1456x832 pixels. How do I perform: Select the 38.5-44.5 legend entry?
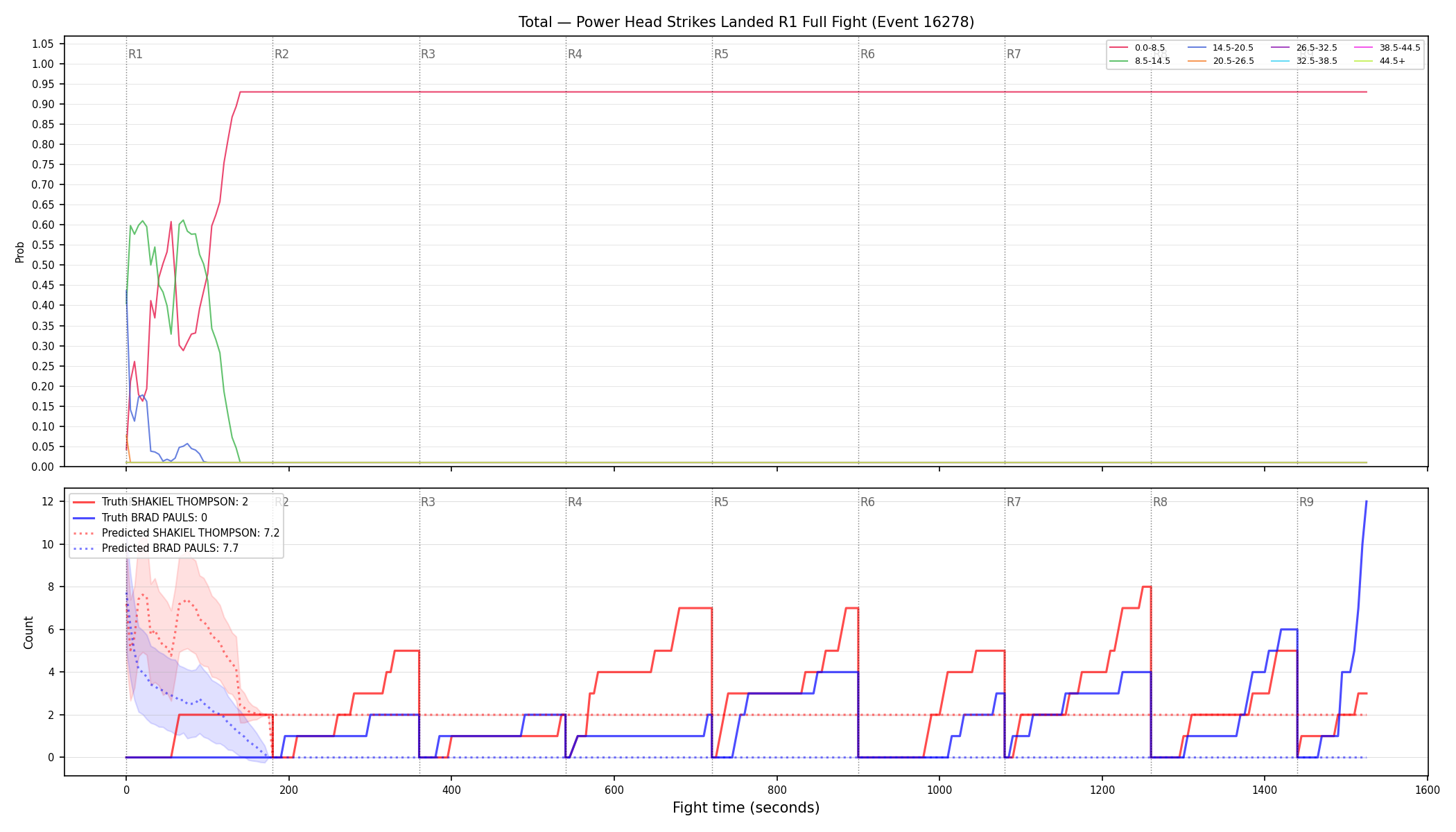pos(1387,48)
